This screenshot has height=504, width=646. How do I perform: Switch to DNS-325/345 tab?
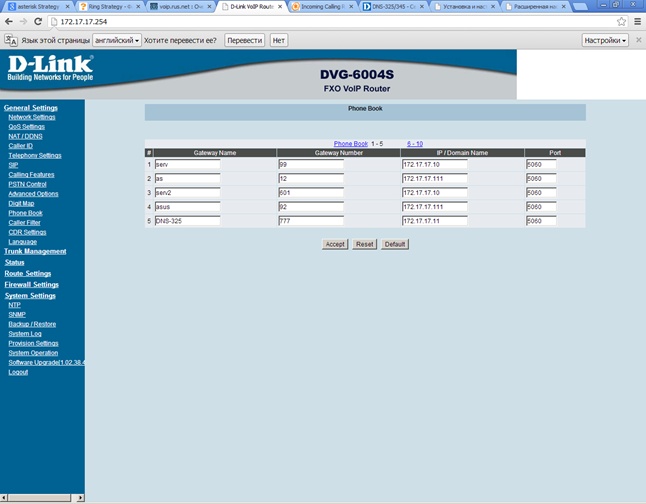(393, 7)
